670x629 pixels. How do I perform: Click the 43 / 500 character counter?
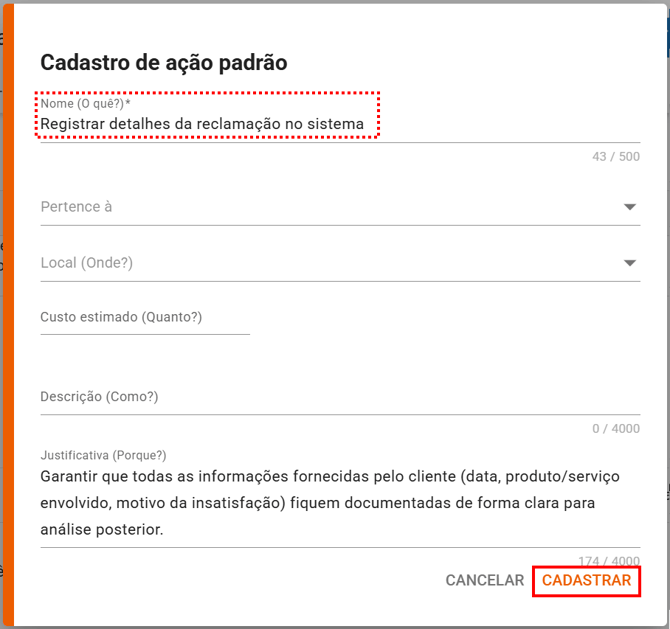(x=615, y=157)
